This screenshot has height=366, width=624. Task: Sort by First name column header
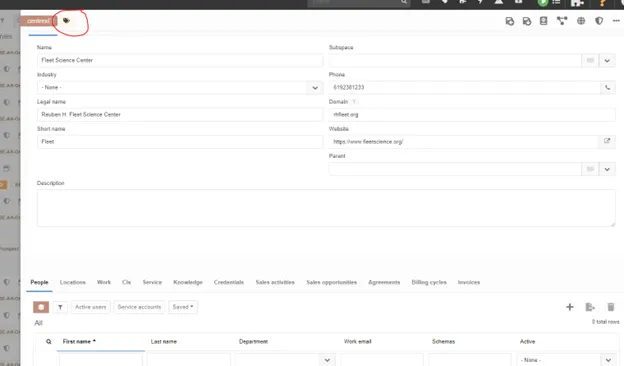click(79, 341)
